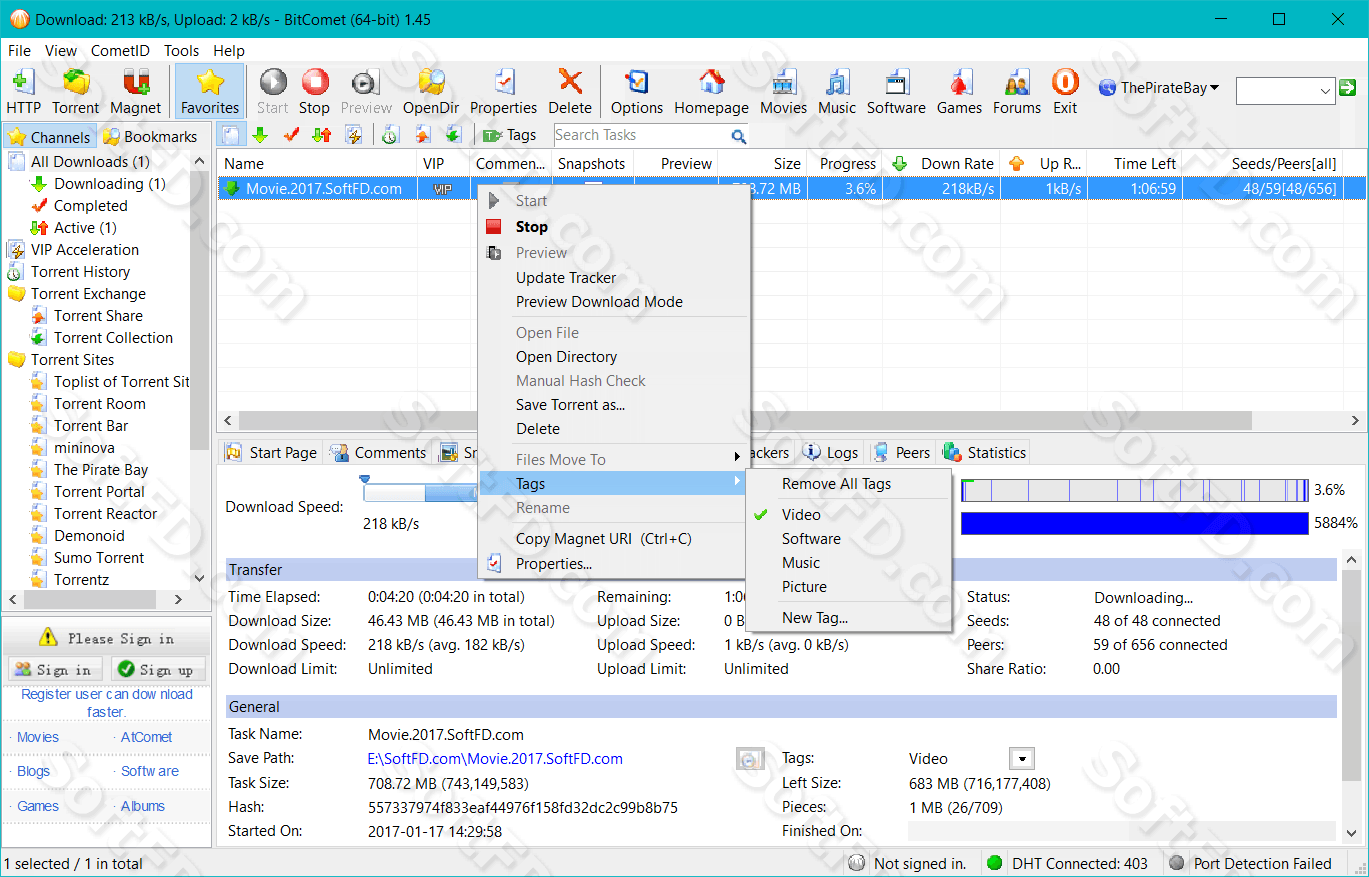Expand the Tags Video dropdown arrow

pos(1021,759)
